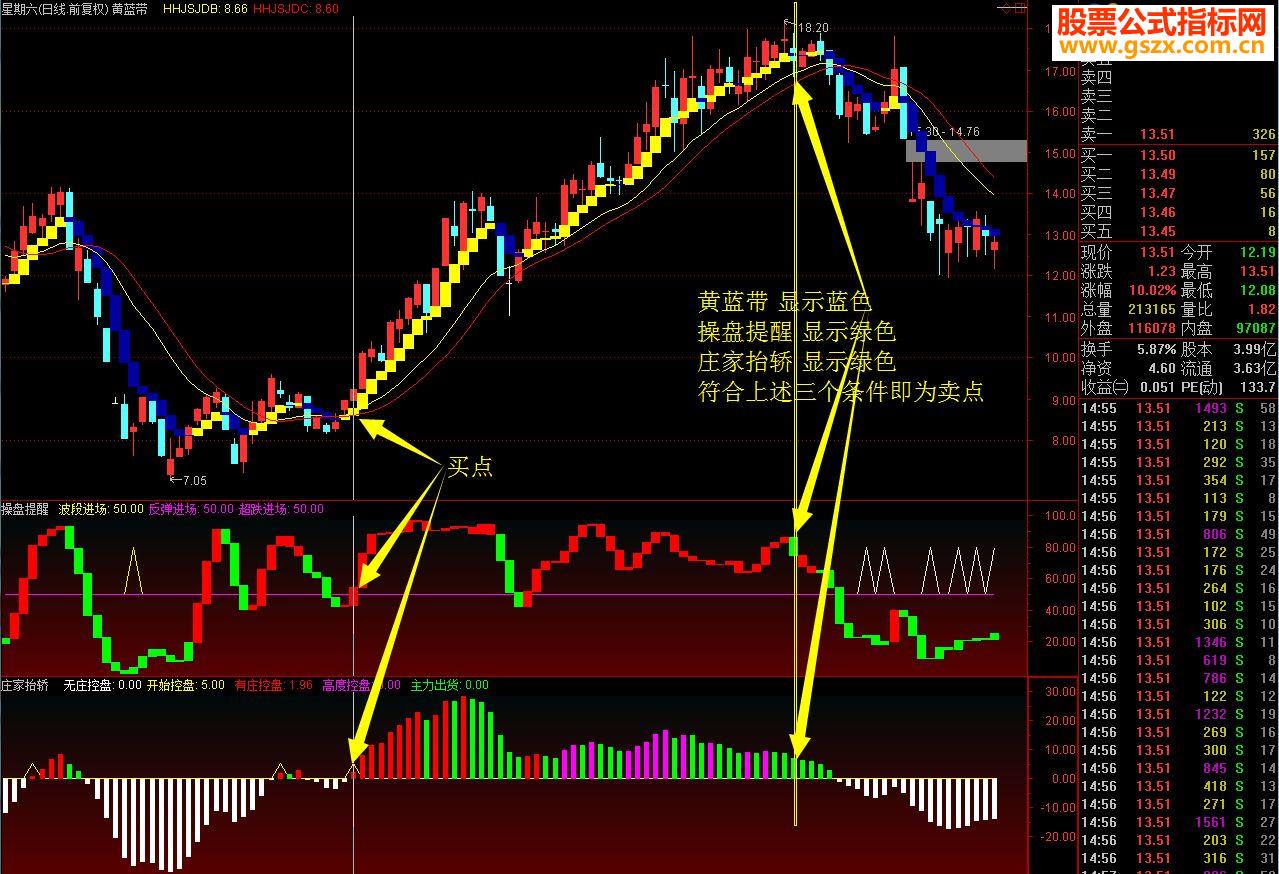Viewport: 1279px width, 874px height.
Task: Click the gray 14.76 price range box
Action: (x=966, y=151)
